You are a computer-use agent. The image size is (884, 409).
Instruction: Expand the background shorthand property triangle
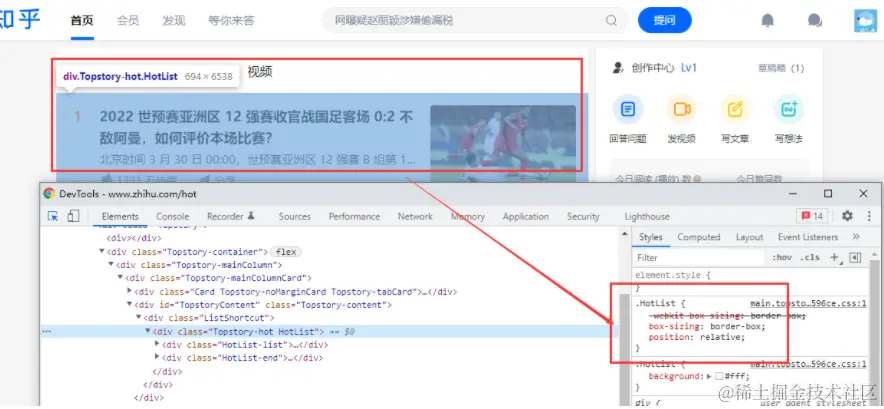[x=709, y=376]
